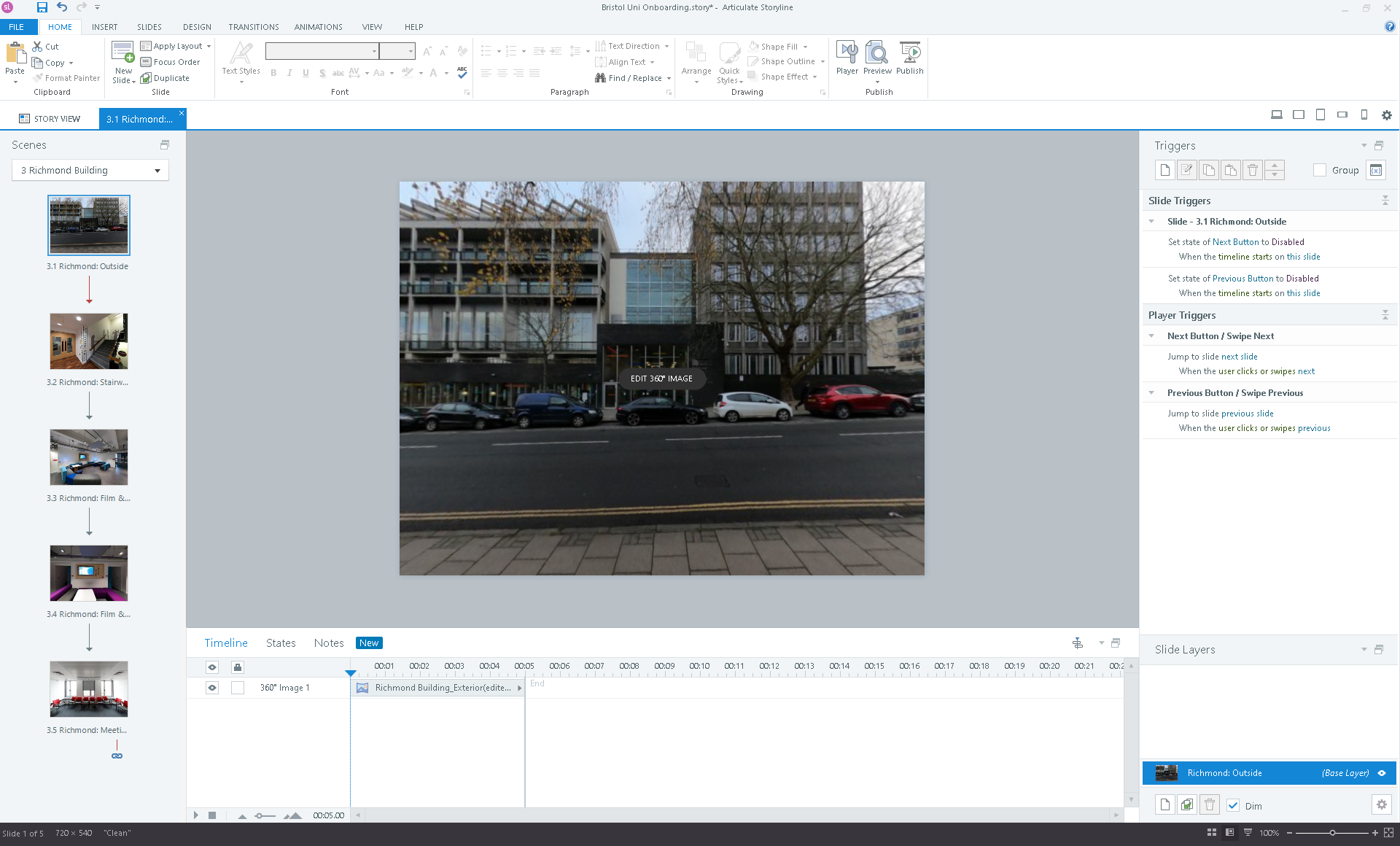Open the Player settings

click(x=847, y=58)
